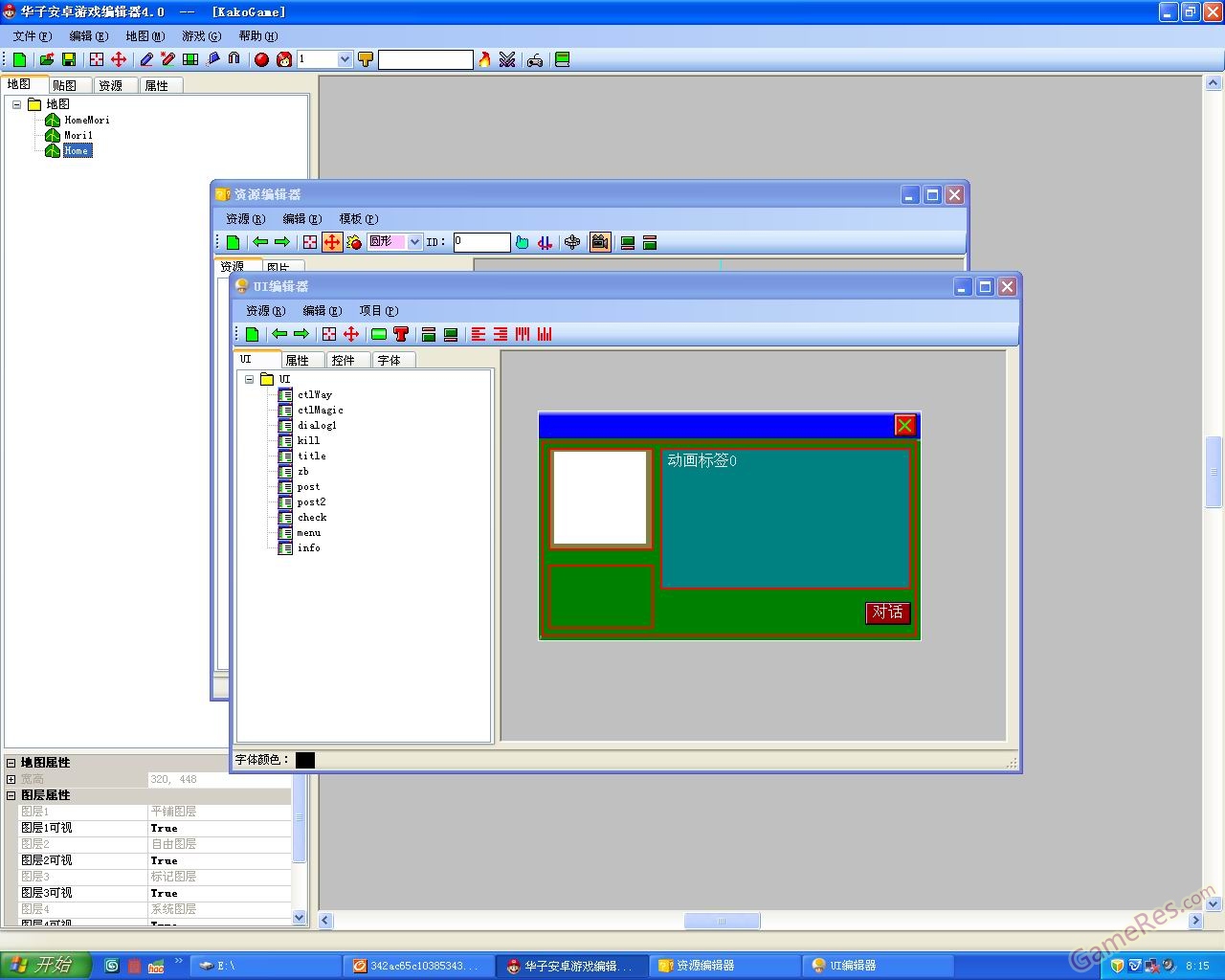Click the 动画标签0 label in the preview

702,460
